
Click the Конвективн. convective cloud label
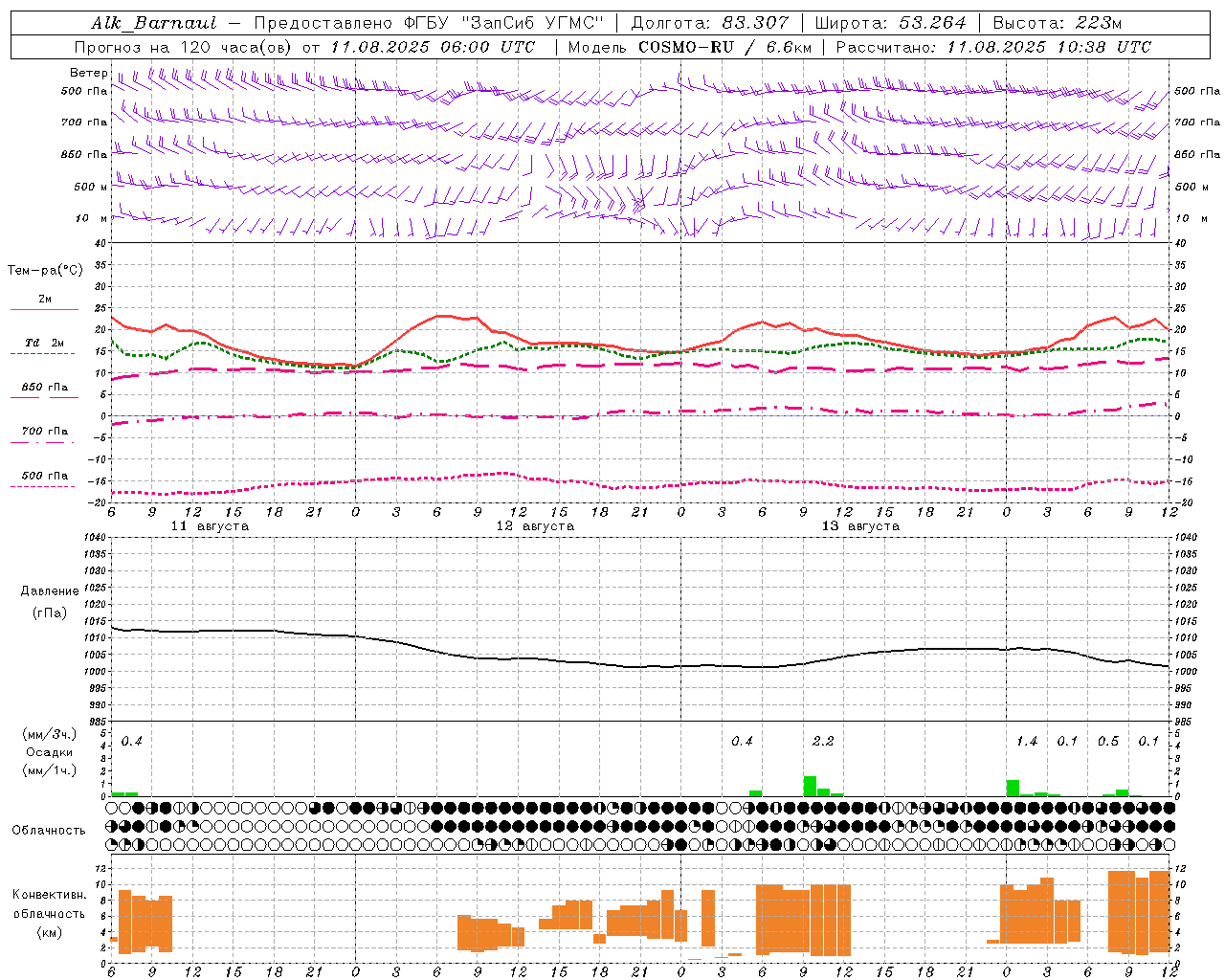point(50,895)
